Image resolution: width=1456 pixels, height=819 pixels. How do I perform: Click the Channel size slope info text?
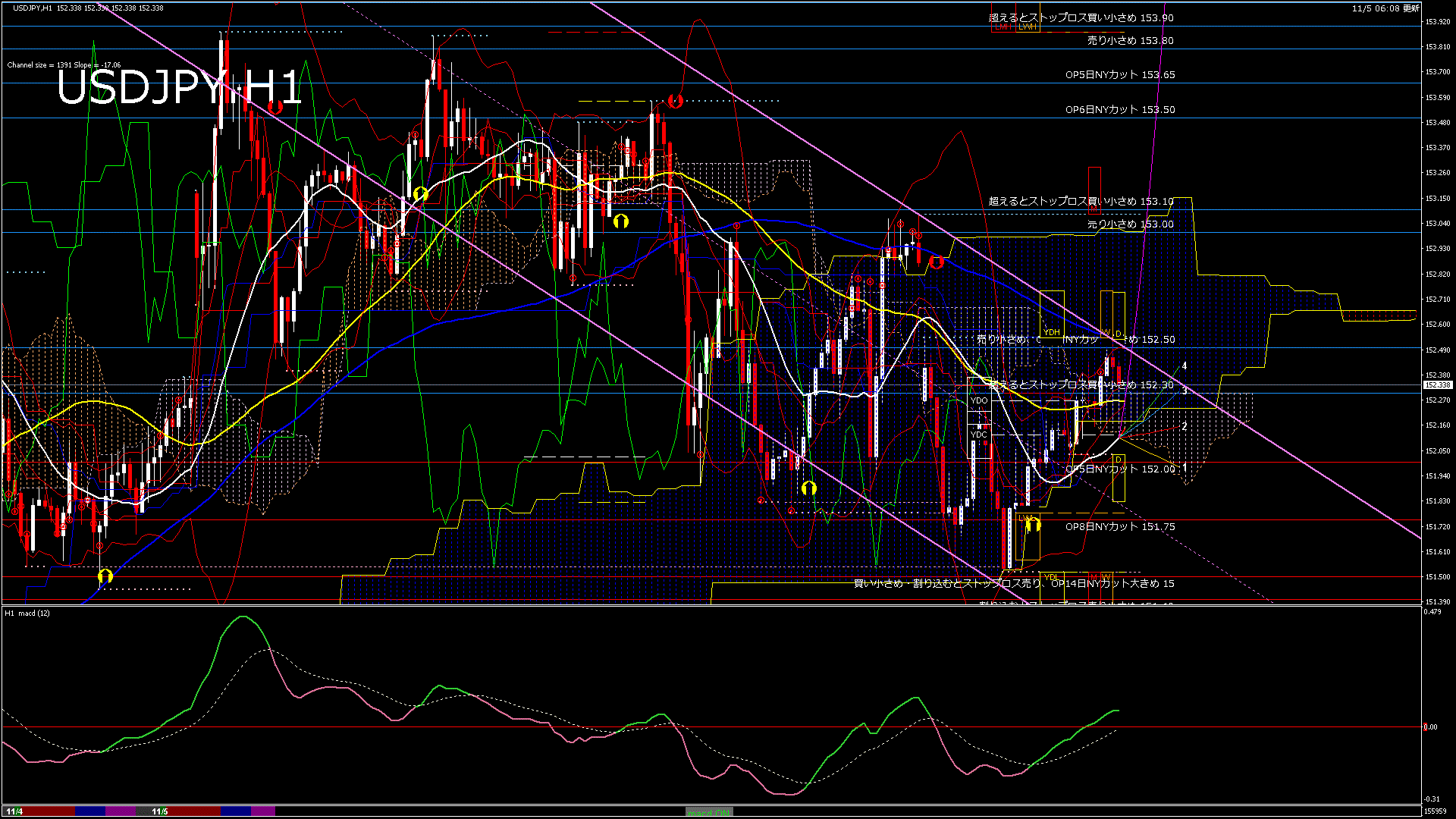[x=64, y=65]
